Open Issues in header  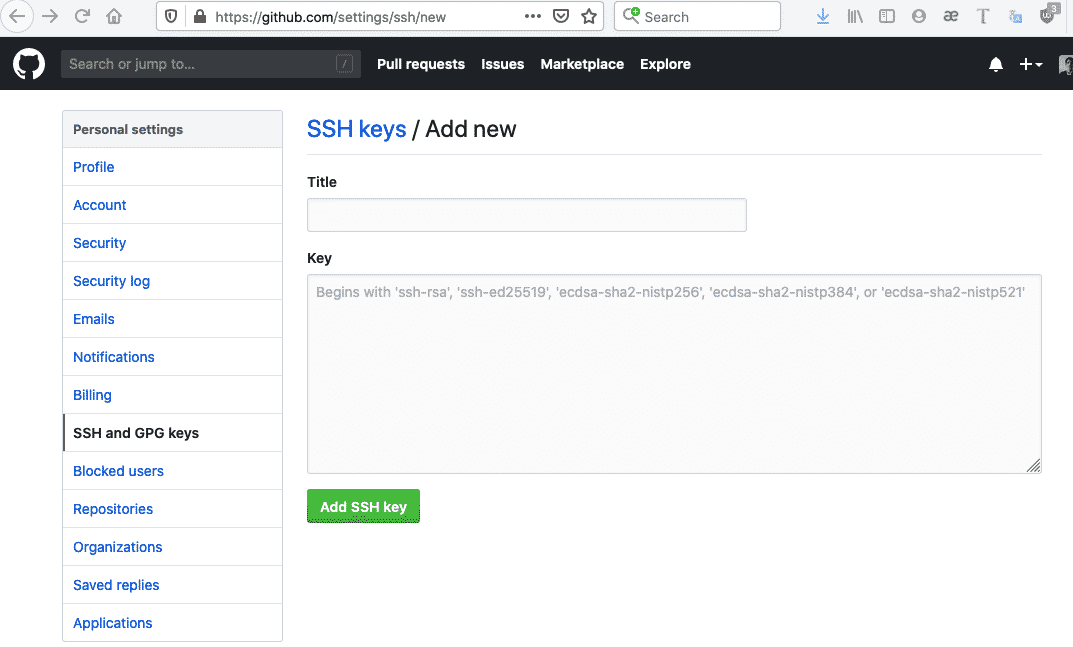tap(502, 64)
